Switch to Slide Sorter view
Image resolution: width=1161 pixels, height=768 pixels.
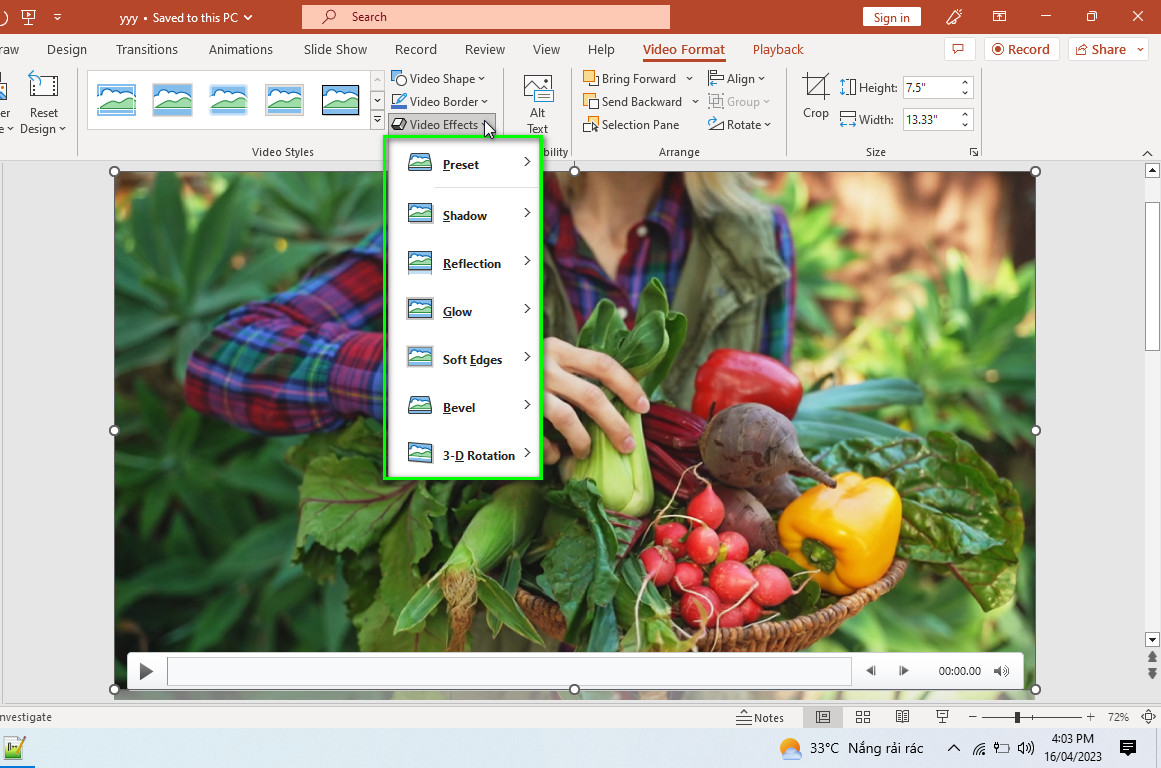(x=863, y=717)
